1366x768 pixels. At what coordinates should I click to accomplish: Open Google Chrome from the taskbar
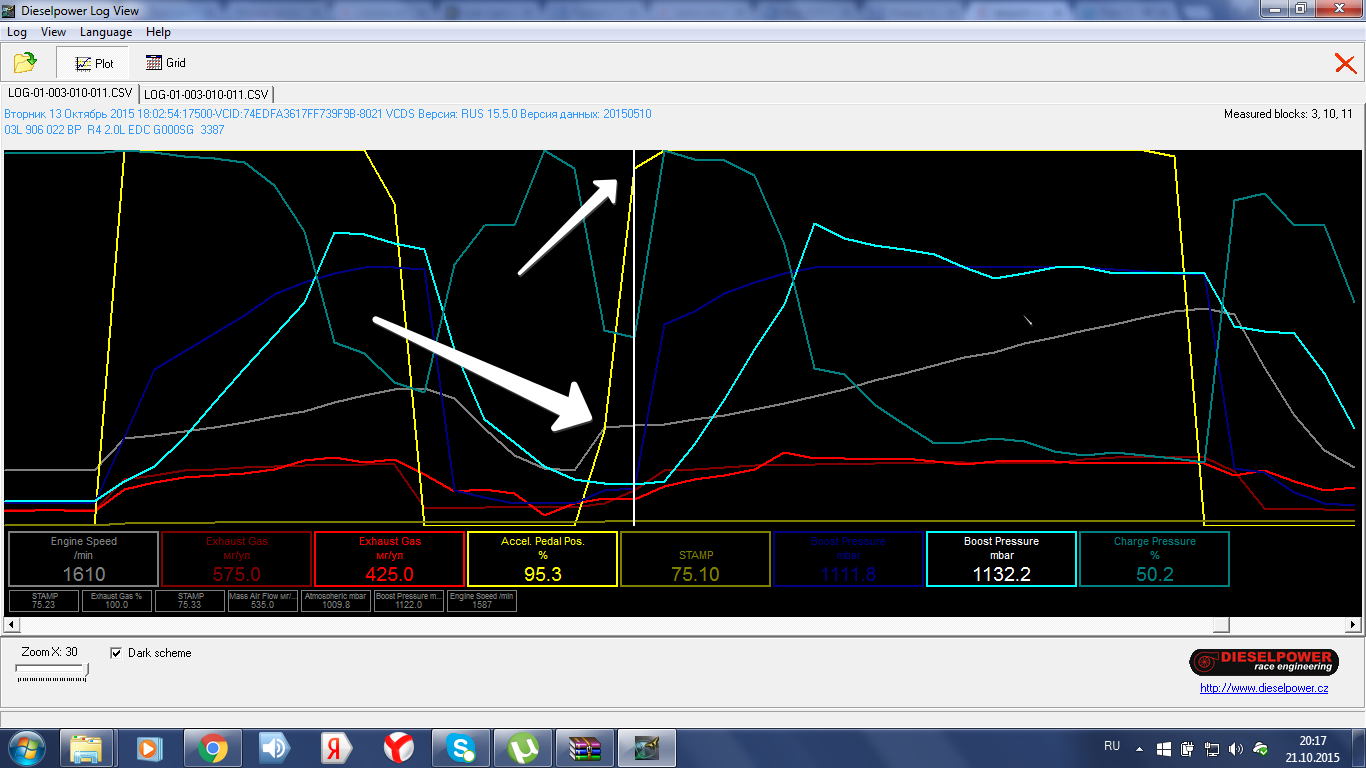(x=211, y=748)
